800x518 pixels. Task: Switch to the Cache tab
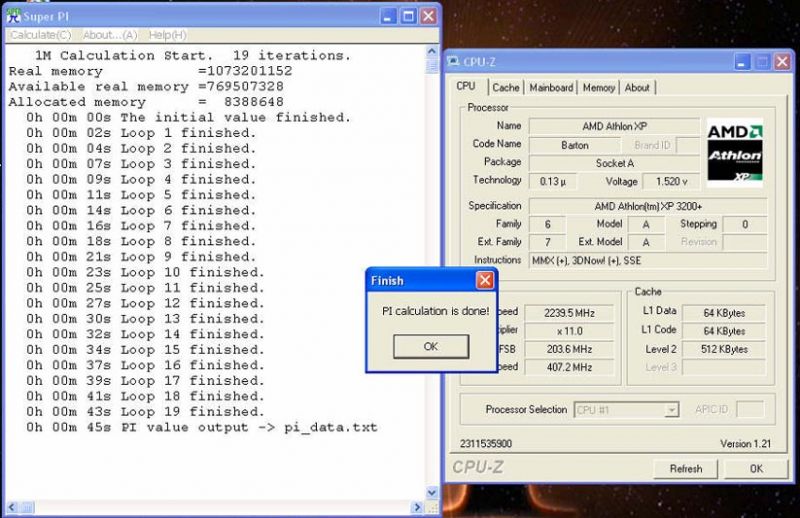click(x=506, y=88)
